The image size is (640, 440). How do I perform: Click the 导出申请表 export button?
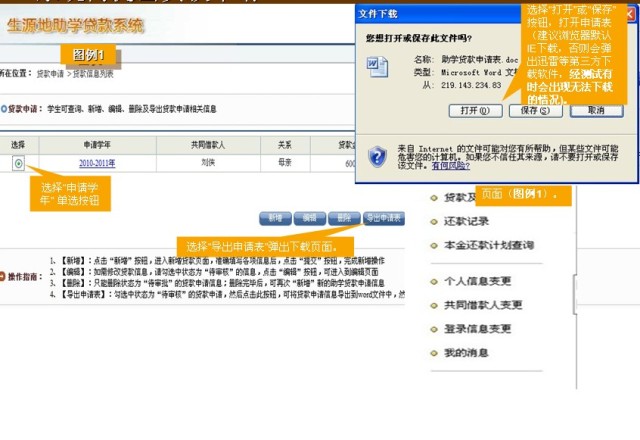click(383, 217)
